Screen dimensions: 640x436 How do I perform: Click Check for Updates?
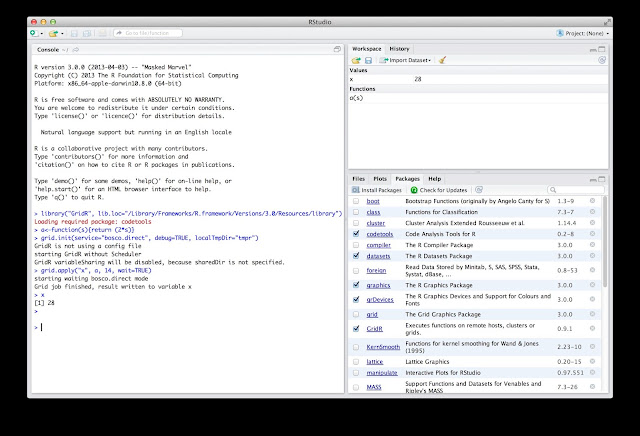439,190
